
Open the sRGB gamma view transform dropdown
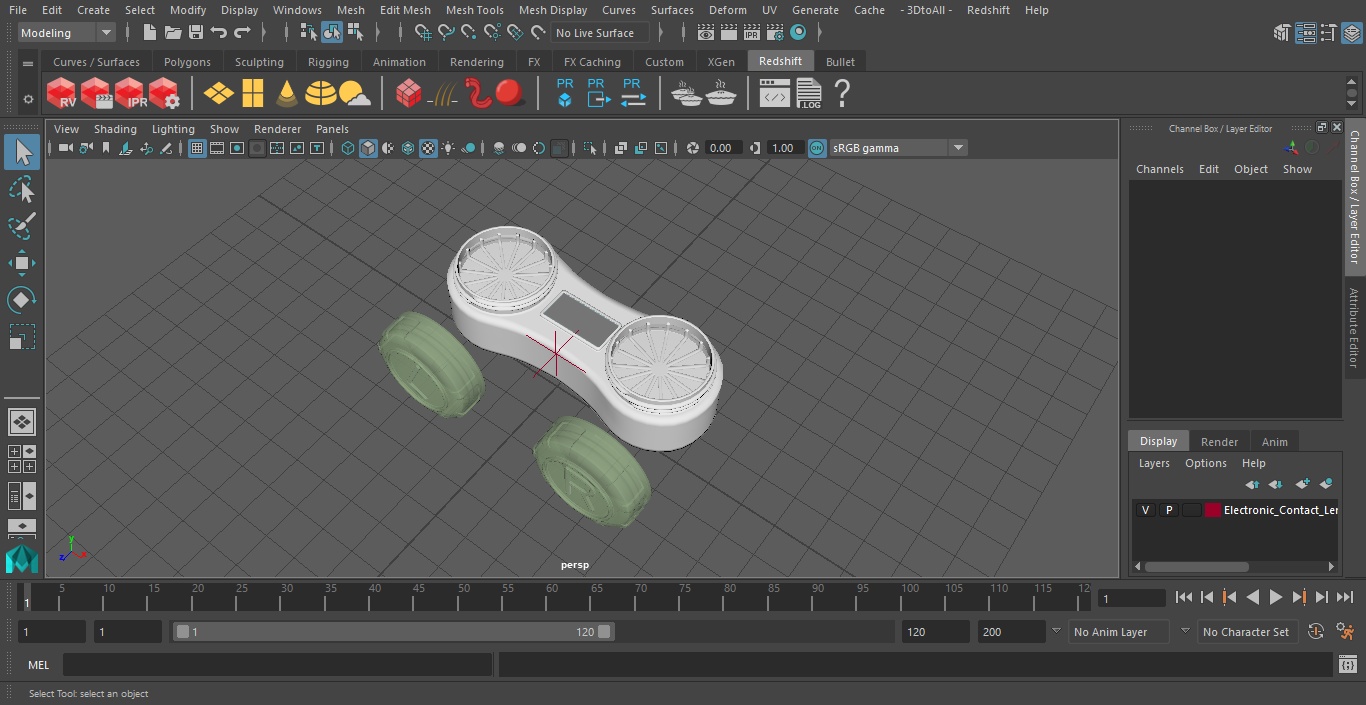pyautogui.click(x=897, y=148)
